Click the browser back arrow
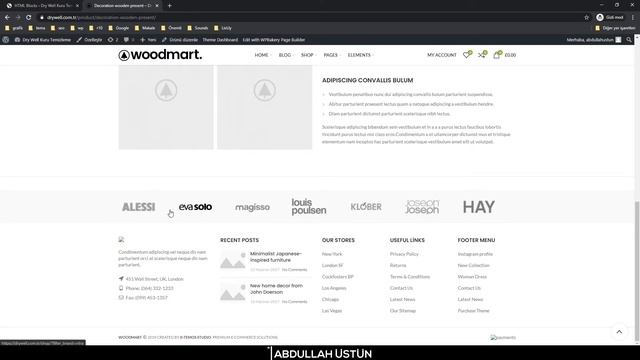 (x=7, y=18)
